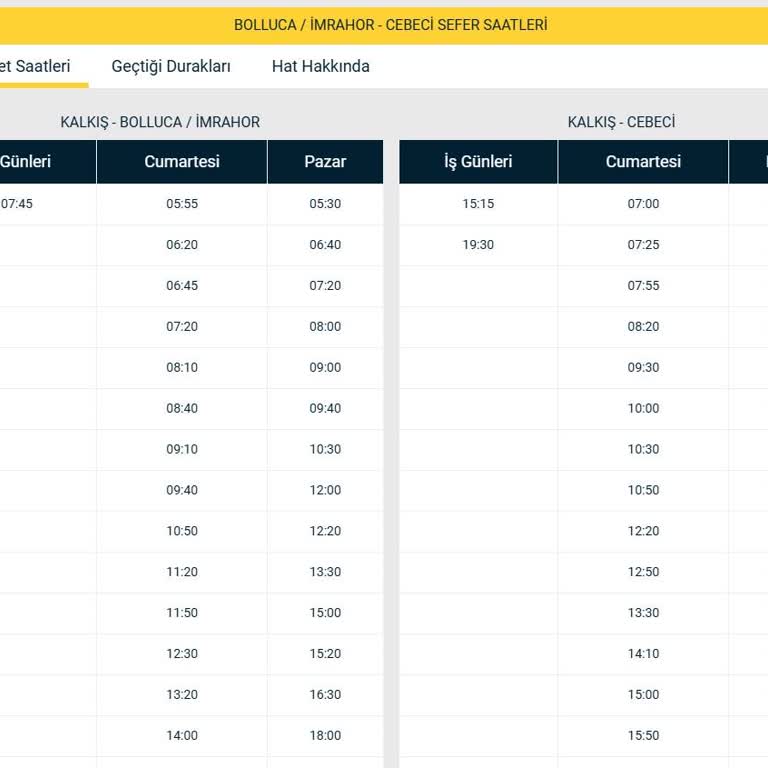This screenshot has height=768, width=768.
Task: Select the 14:00 Saturday Bolluca departure
Action: pyautogui.click(x=182, y=736)
